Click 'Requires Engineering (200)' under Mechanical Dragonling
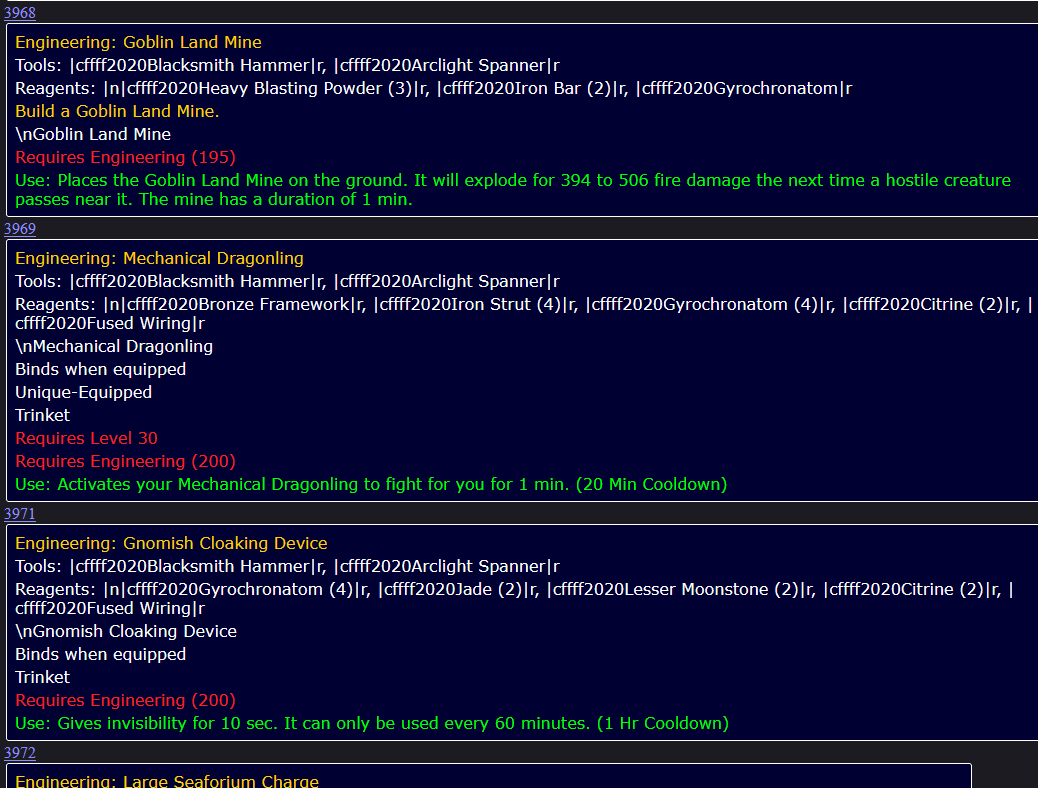Screen dimensions: 1038x788 (x=126, y=462)
